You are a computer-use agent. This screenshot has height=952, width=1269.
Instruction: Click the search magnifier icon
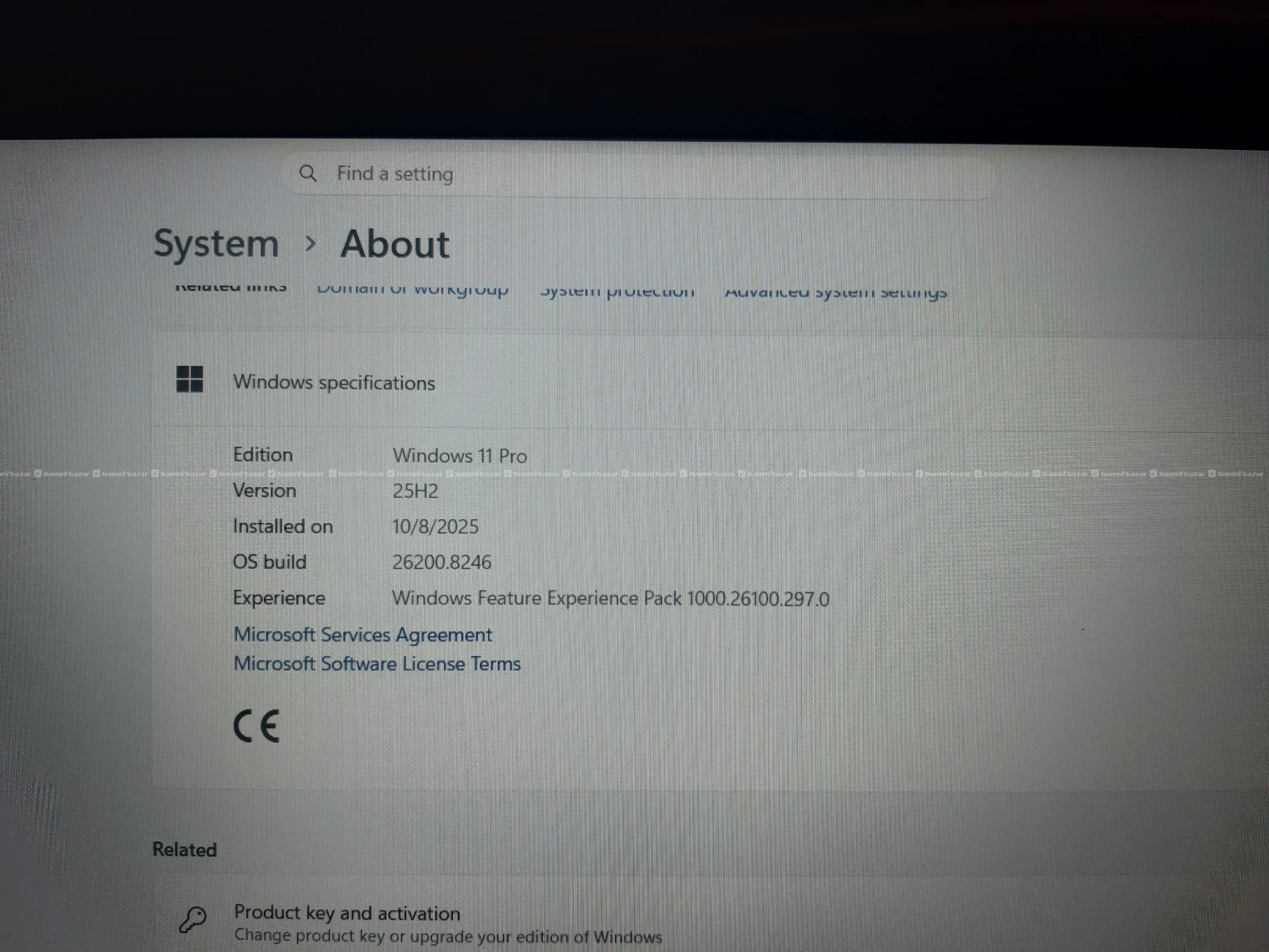tap(308, 173)
